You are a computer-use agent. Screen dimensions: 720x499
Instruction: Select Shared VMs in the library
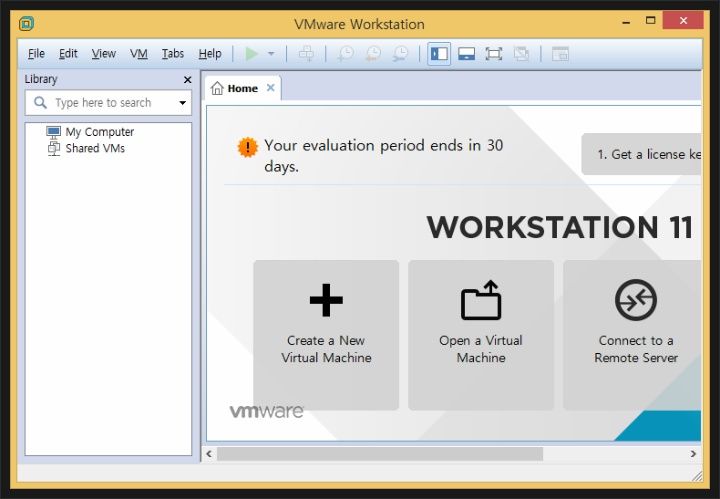click(x=86, y=148)
